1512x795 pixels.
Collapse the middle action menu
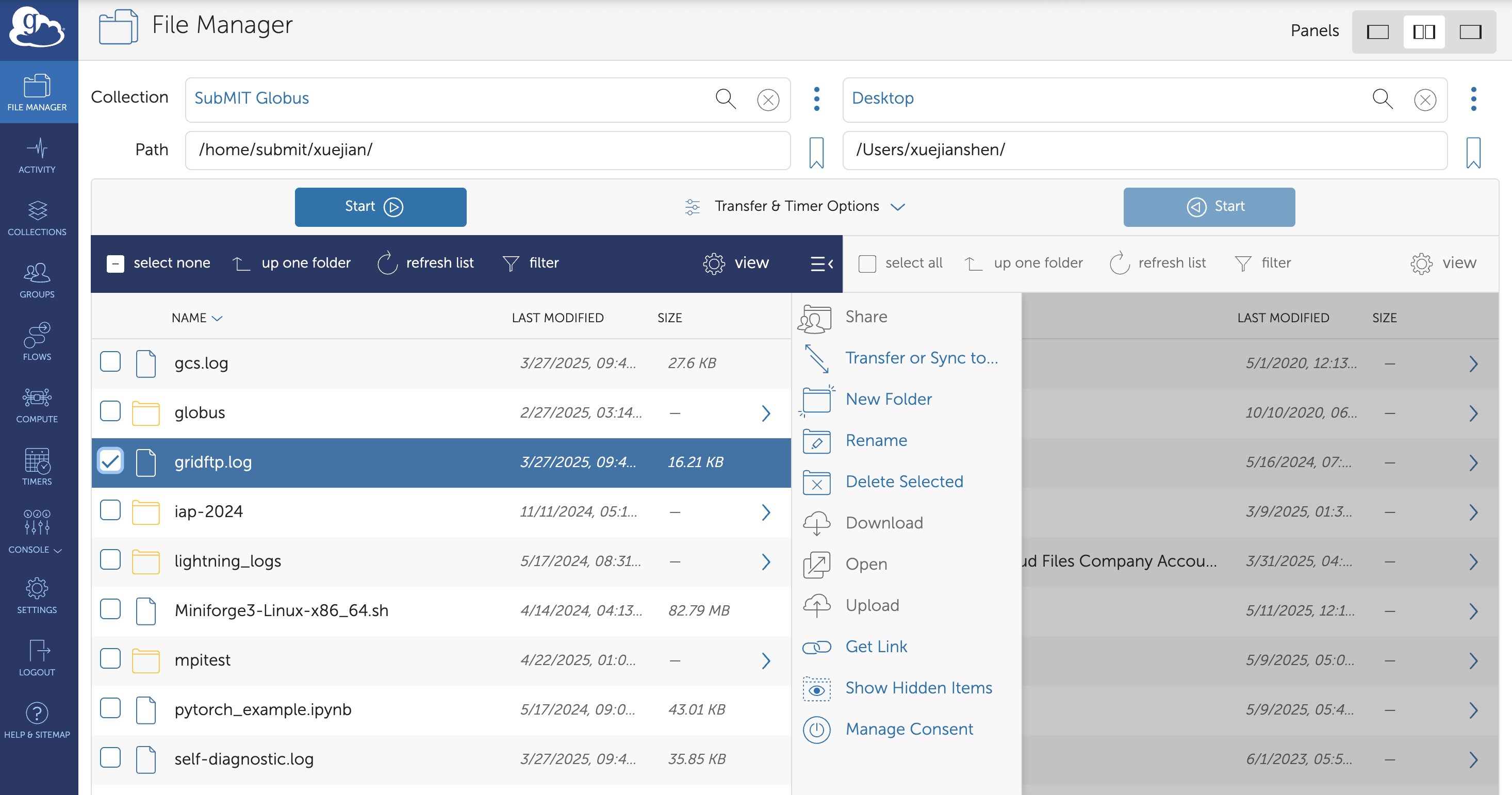pyautogui.click(x=821, y=263)
